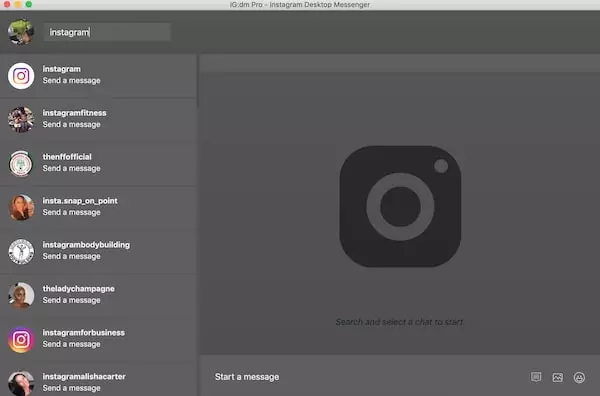The image size is (600, 396).
Task: Click the search field containing 'instagram'
Action: 107,32
